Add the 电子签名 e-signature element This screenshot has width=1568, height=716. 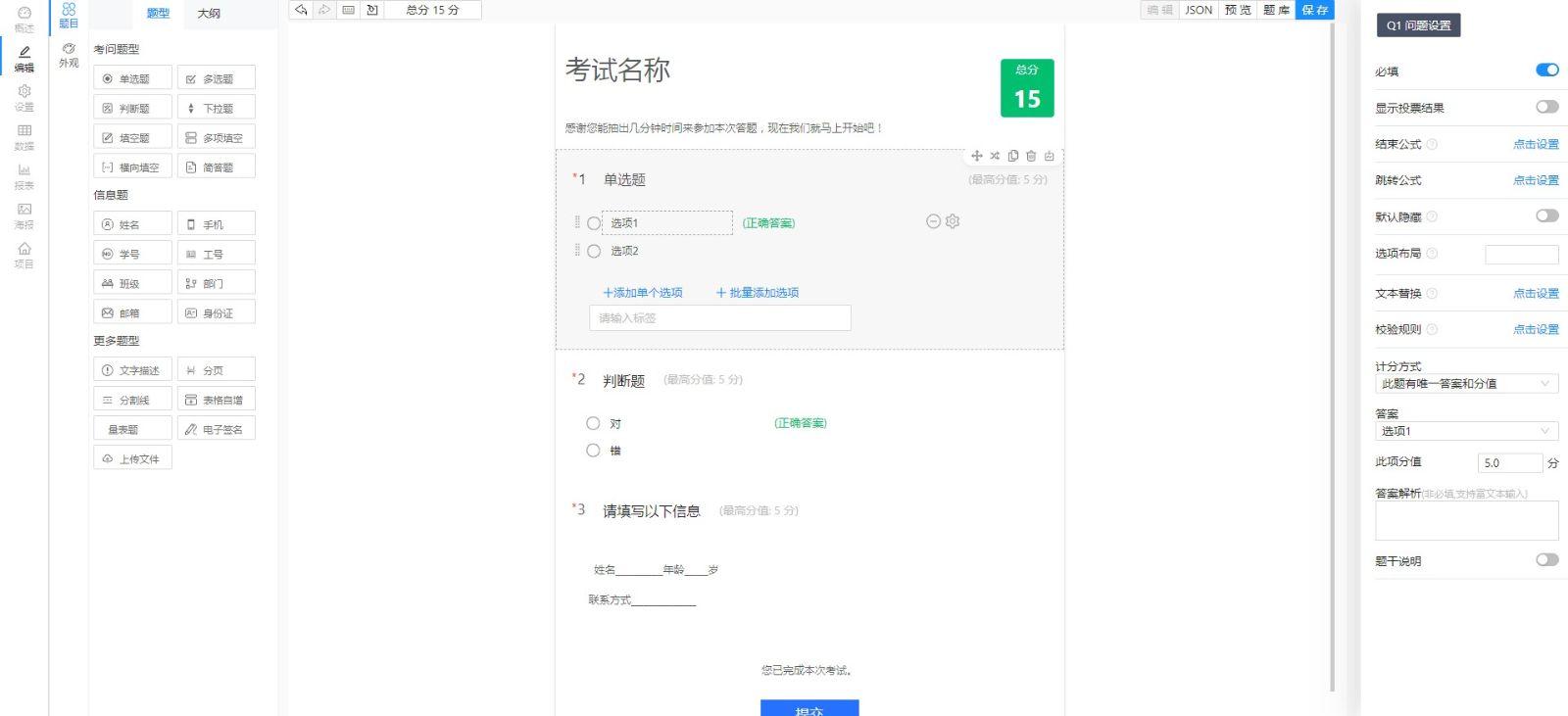point(217,429)
